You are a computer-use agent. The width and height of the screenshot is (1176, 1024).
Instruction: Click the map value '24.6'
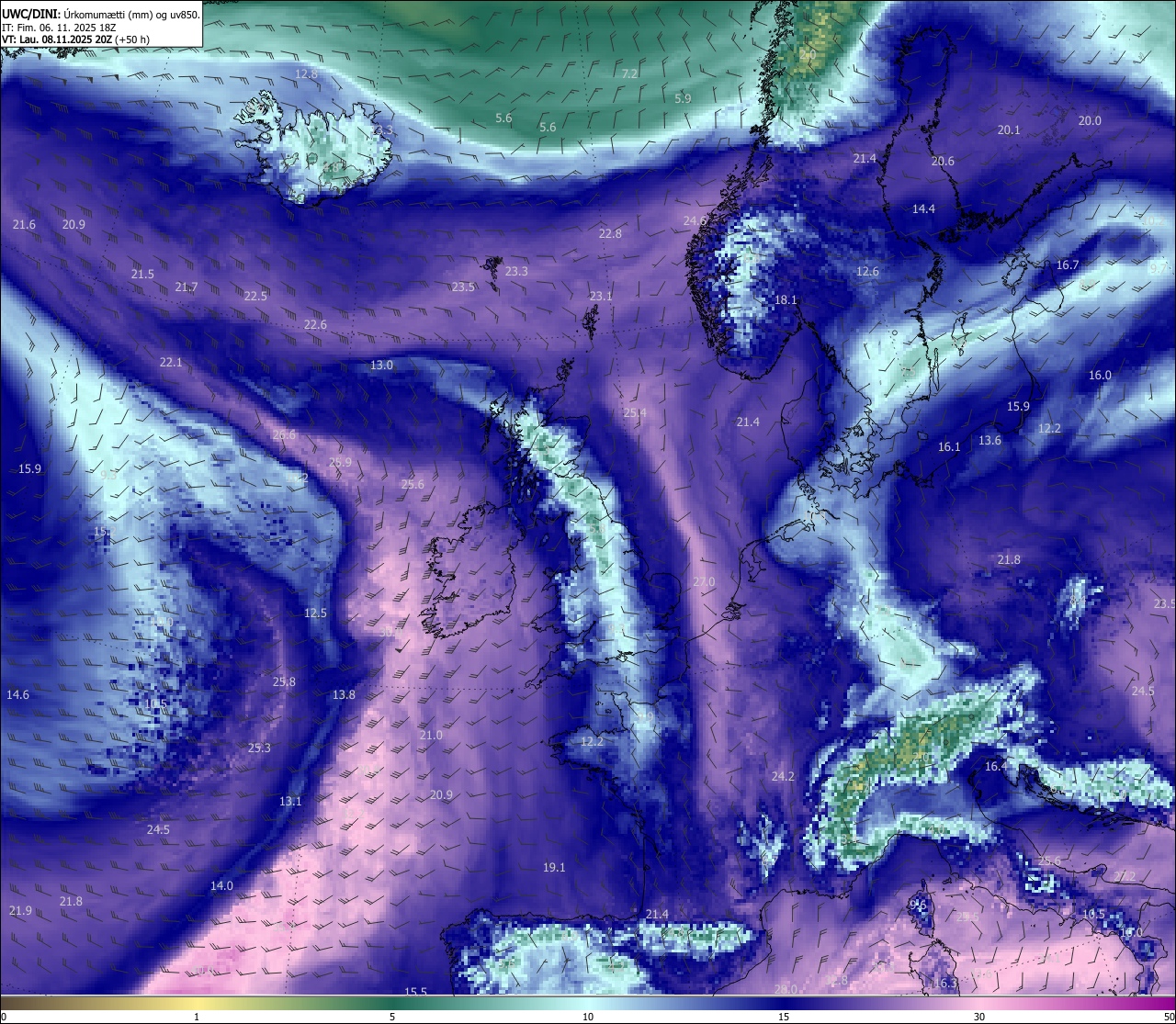[695, 220]
